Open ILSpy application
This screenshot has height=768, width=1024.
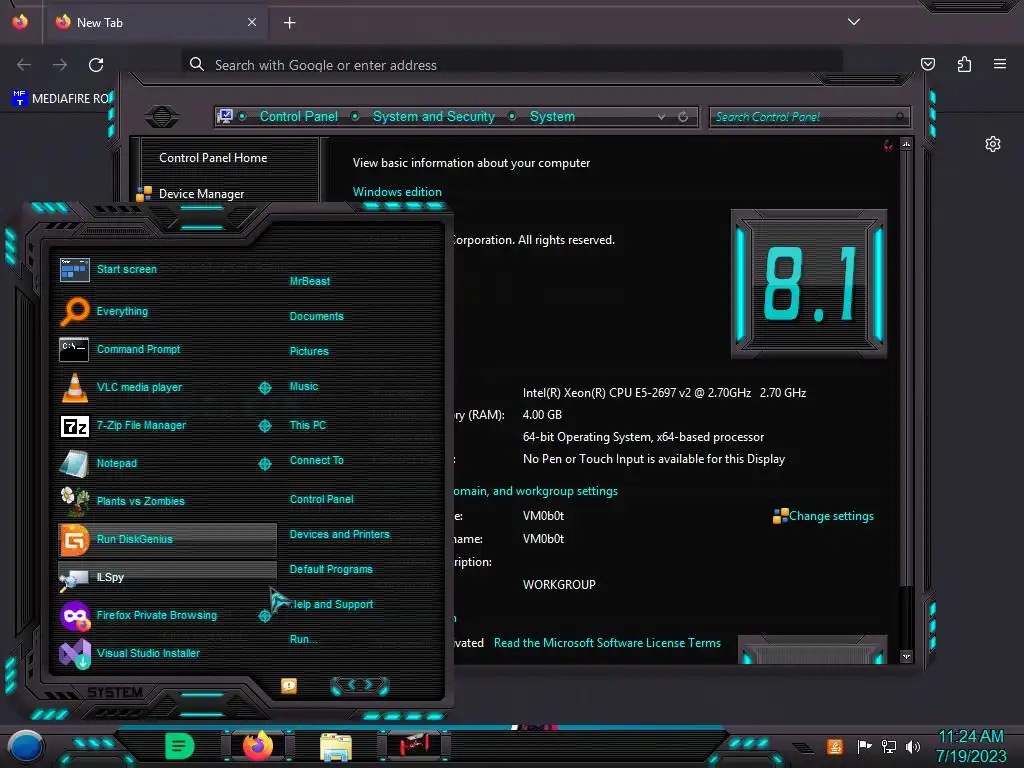[167, 577]
